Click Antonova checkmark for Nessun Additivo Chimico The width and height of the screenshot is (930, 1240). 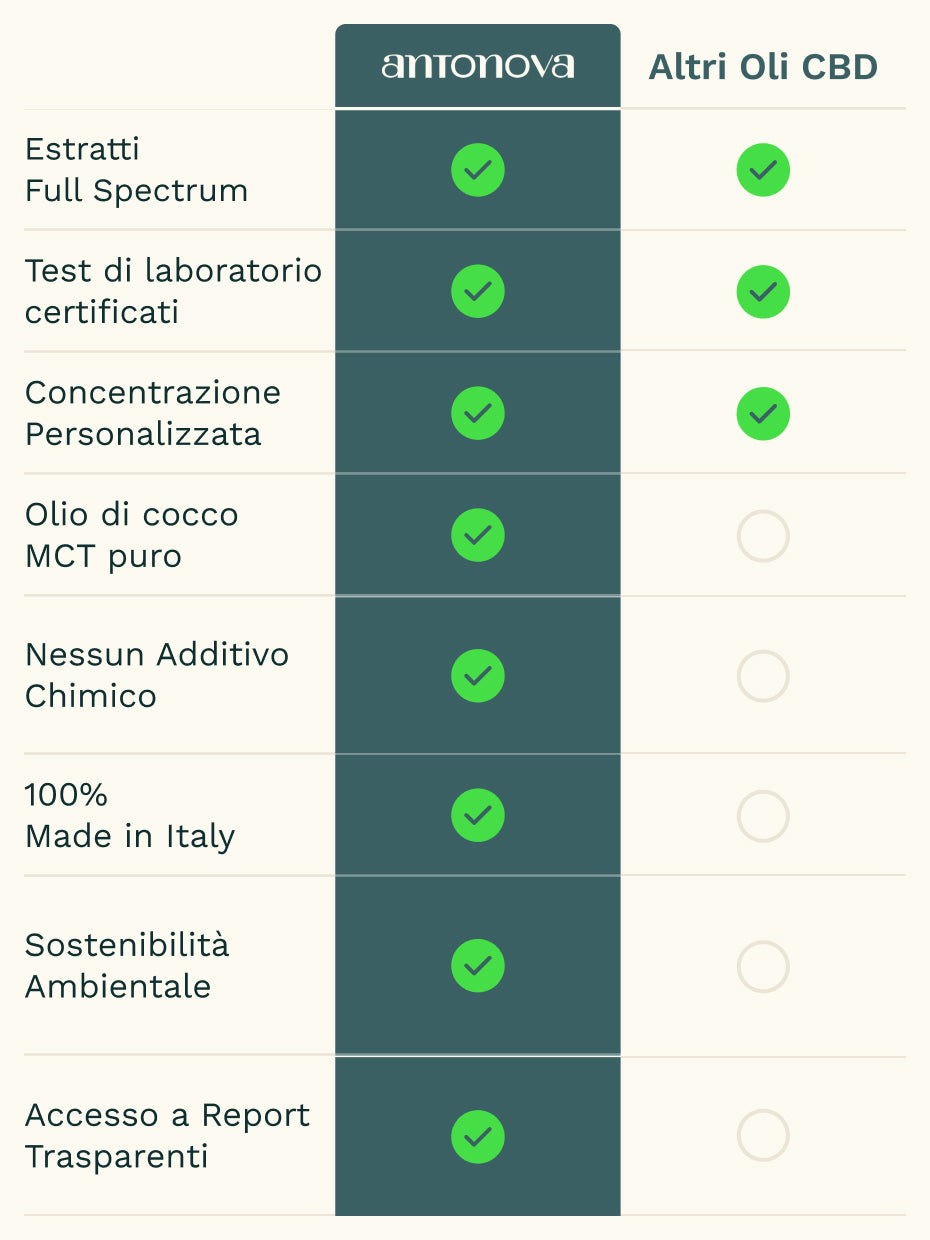point(478,676)
